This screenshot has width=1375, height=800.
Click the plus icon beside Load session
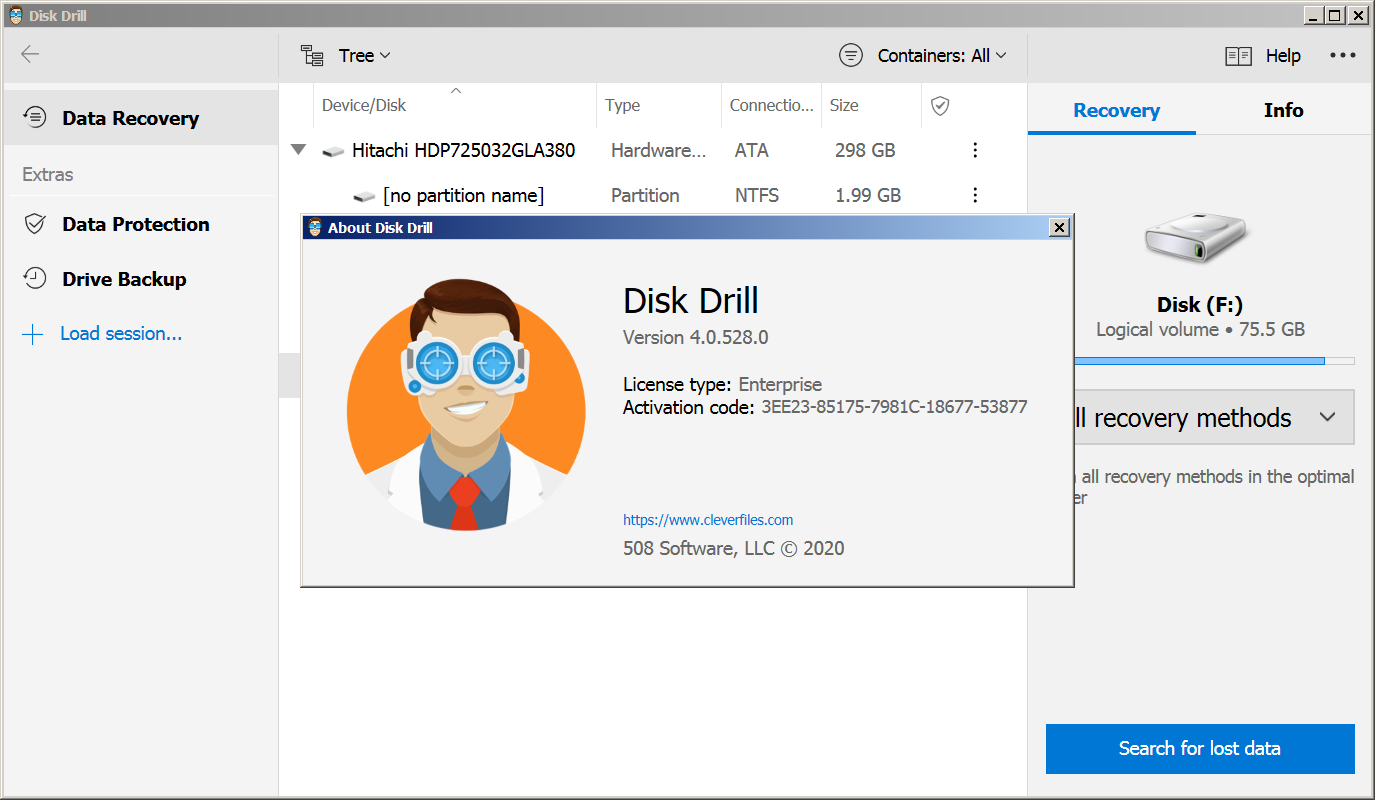(33, 334)
